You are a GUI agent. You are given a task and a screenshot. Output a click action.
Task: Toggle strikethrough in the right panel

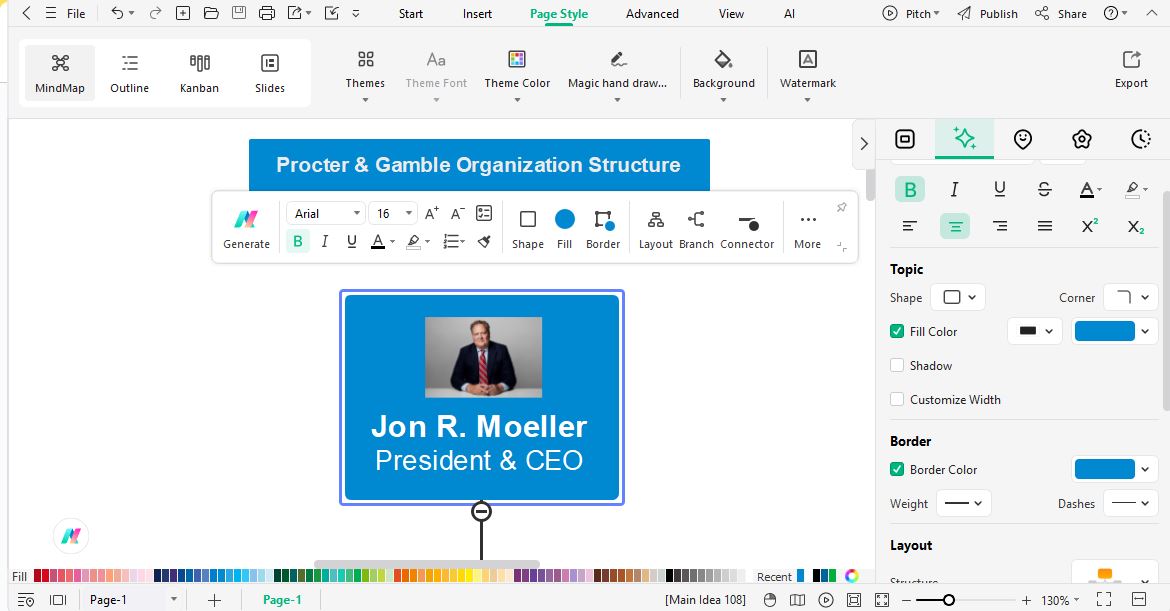[1045, 189]
